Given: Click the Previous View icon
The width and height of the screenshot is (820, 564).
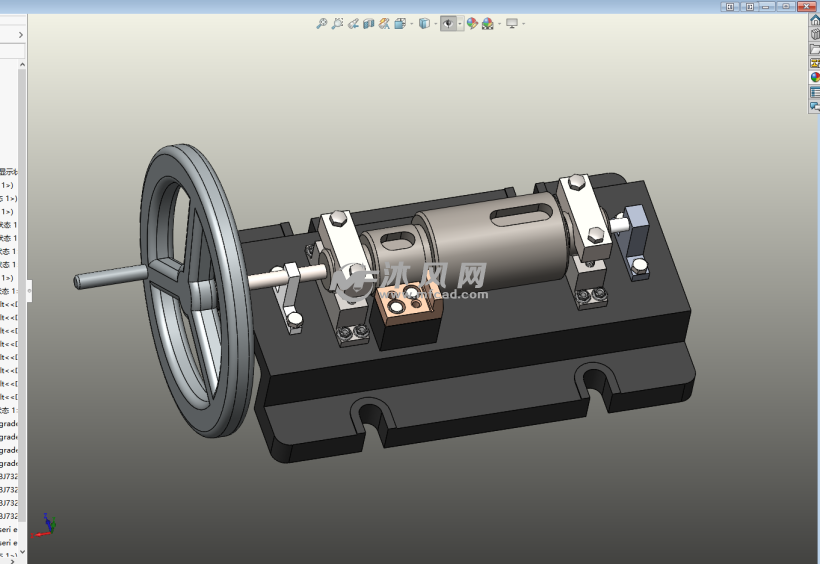Looking at the screenshot, I should pyautogui.click(x=353, y=23).
